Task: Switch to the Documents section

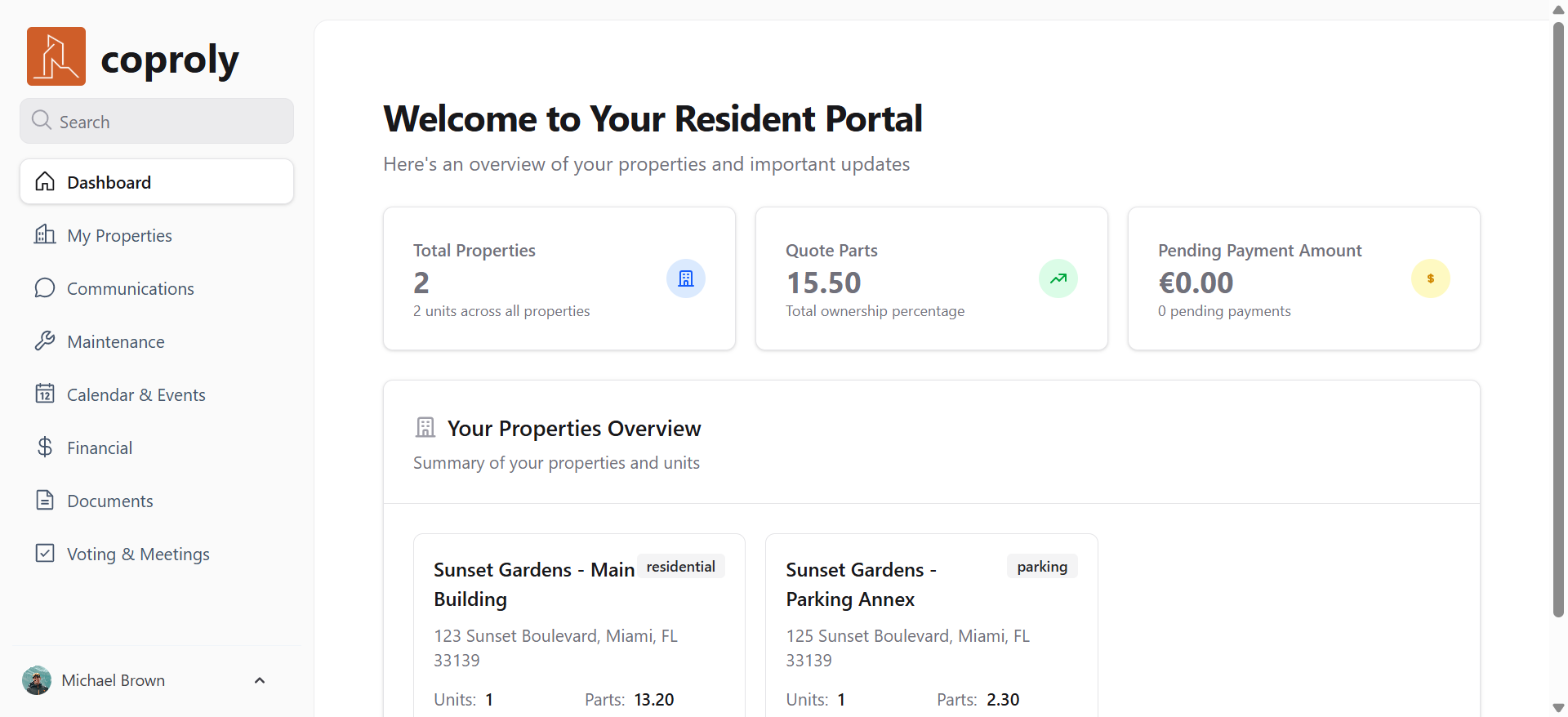Action: pyautogui.click(x=109, y=500)
